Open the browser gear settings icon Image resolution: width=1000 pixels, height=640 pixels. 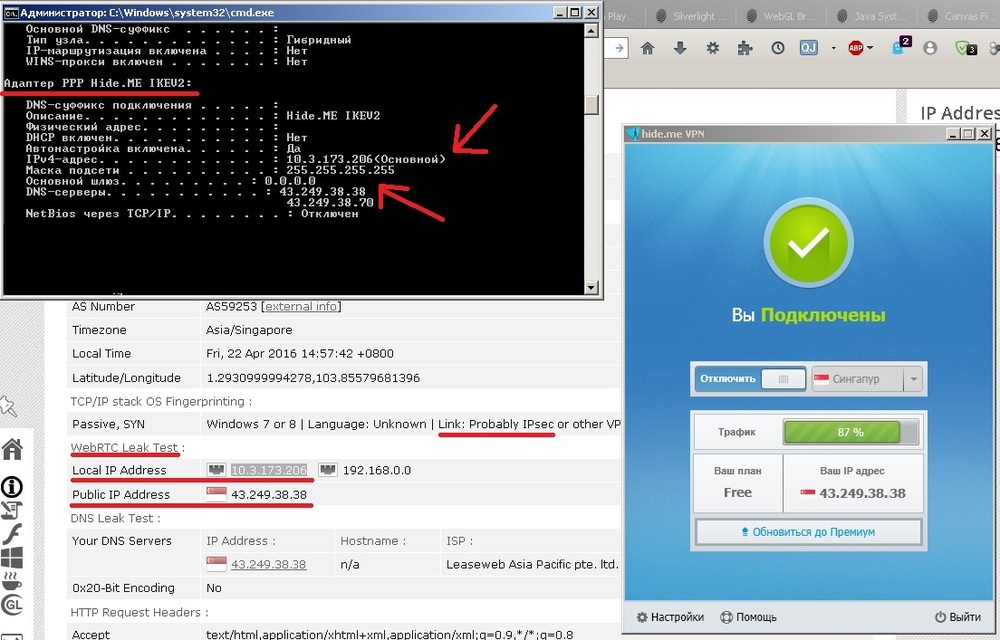click(x=712, y=48)
